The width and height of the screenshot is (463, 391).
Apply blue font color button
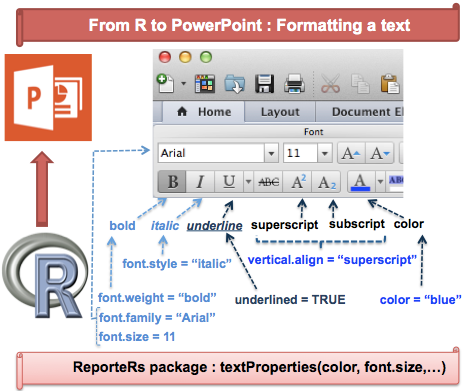click(361, 182)
